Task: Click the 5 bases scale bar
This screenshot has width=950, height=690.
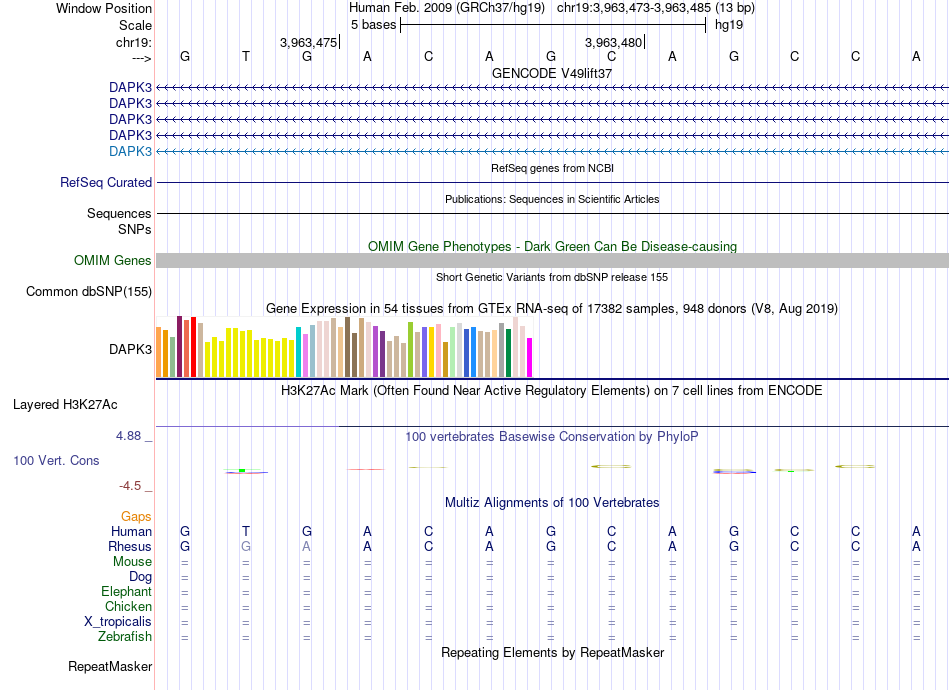Action: (x=553, y=25)
